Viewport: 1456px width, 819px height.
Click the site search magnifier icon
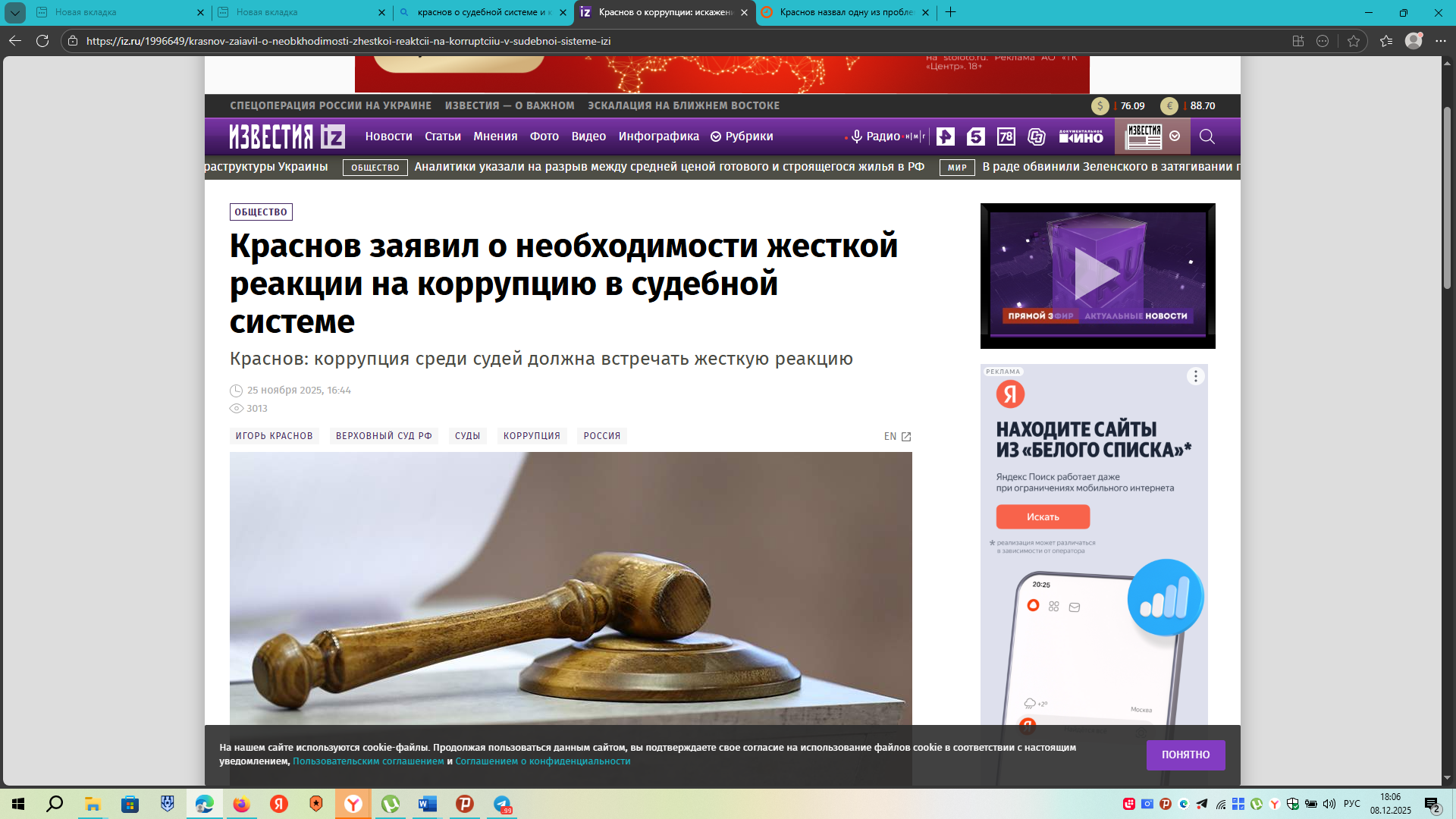coord(1207,136)
